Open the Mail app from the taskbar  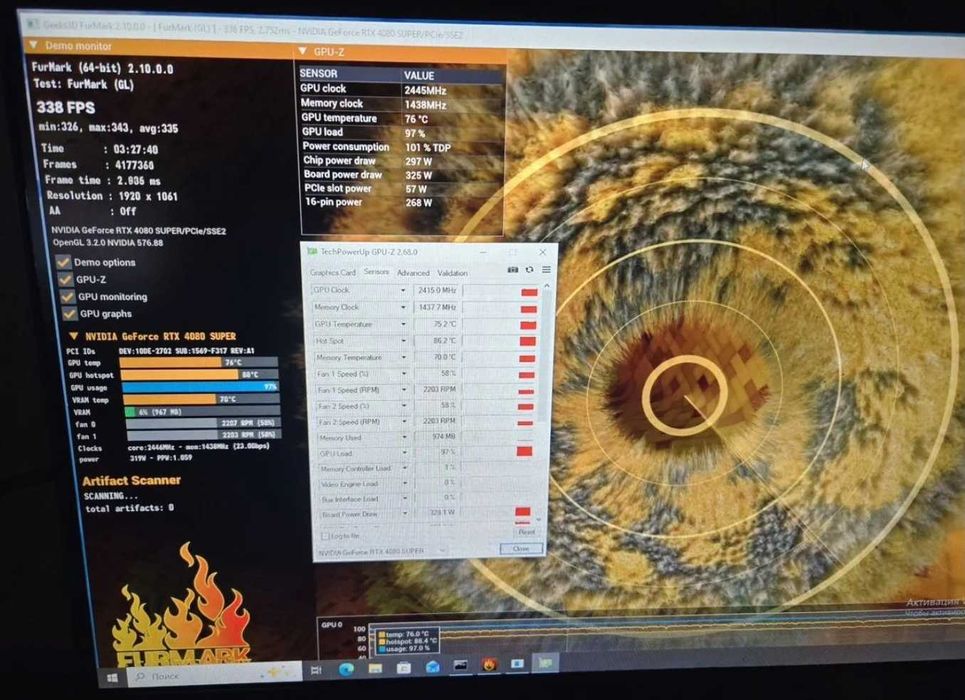(433, 667)
